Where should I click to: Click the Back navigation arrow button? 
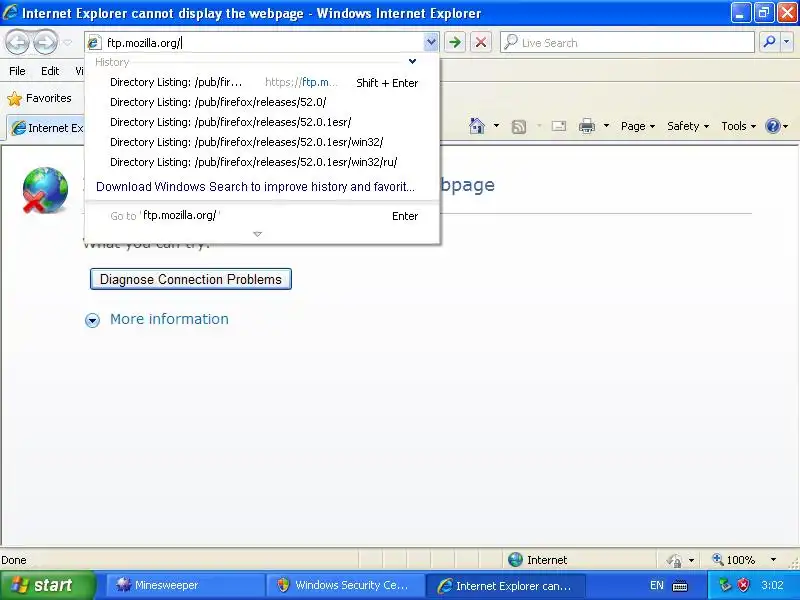click(x=18, y=42)
